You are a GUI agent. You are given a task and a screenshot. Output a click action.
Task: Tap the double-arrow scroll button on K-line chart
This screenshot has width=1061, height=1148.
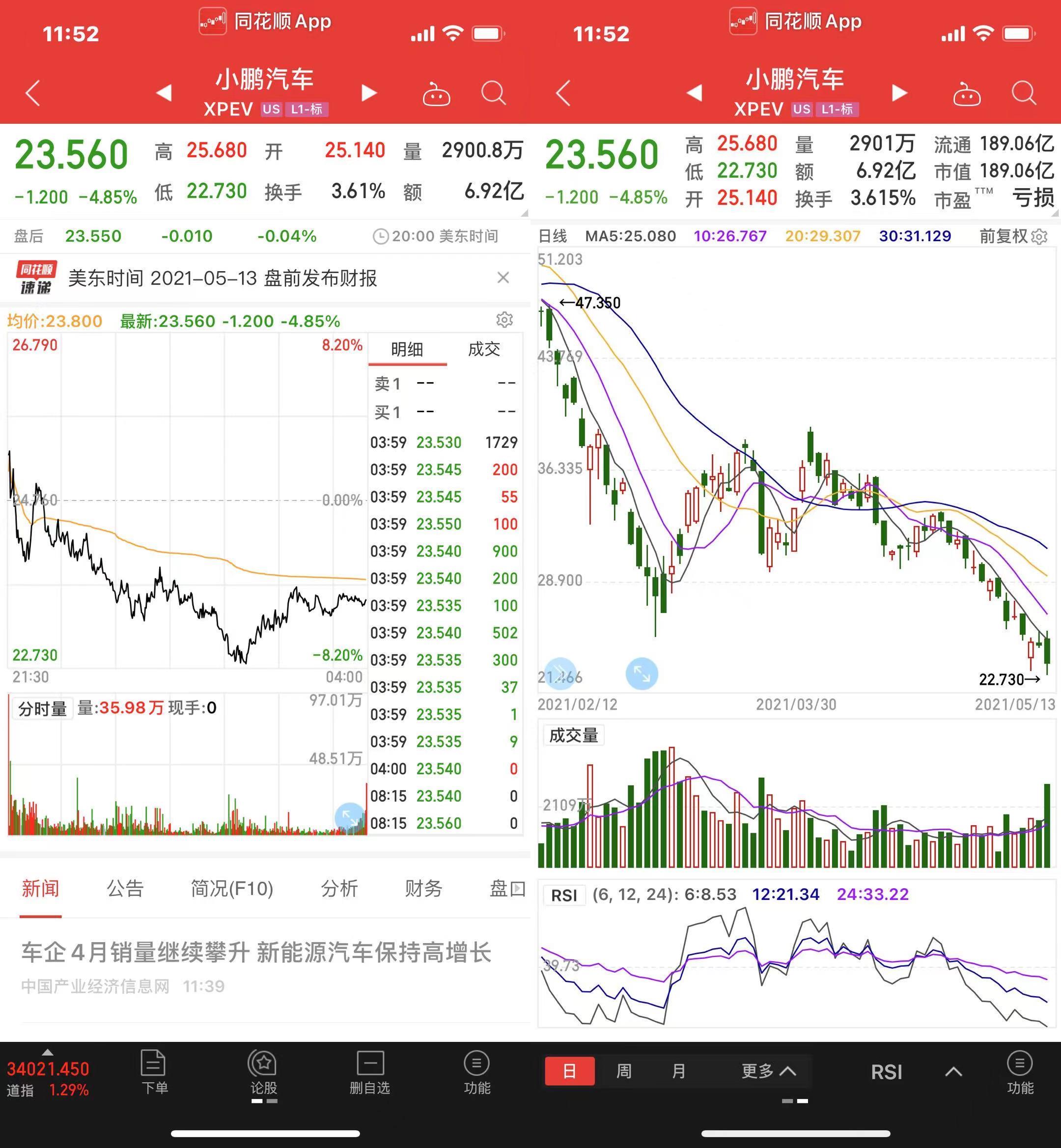560,673
